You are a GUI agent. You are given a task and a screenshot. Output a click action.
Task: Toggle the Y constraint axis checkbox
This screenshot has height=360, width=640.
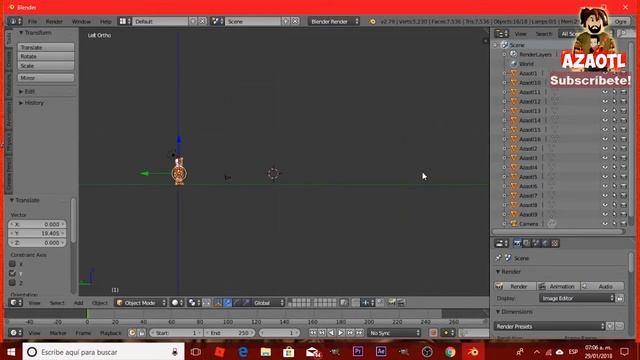tap(12, 273)
